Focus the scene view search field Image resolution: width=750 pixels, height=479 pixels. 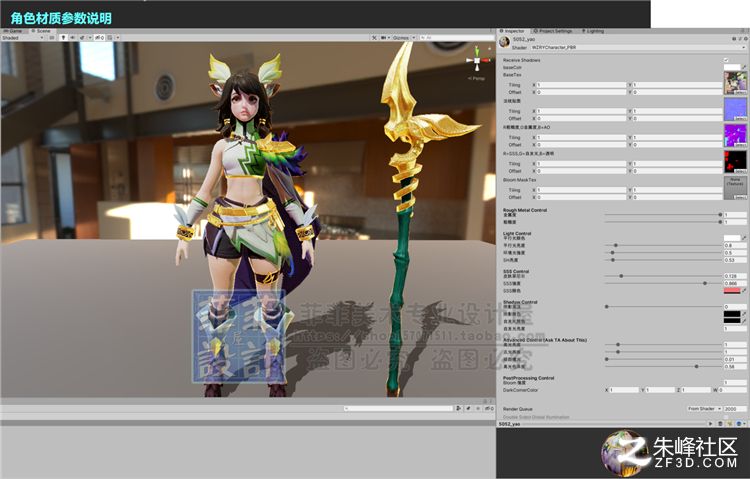(x=456, y=37)
